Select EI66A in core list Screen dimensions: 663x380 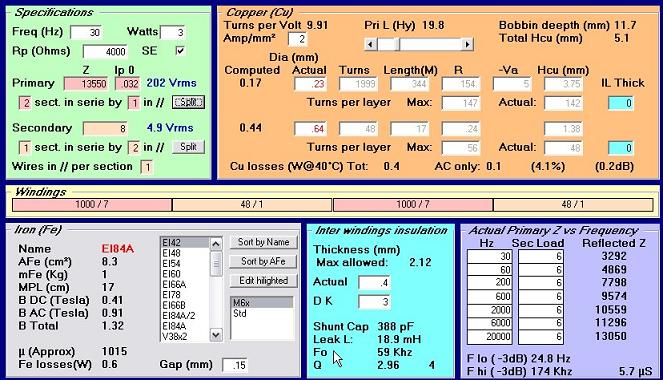[x=185, y=284]
